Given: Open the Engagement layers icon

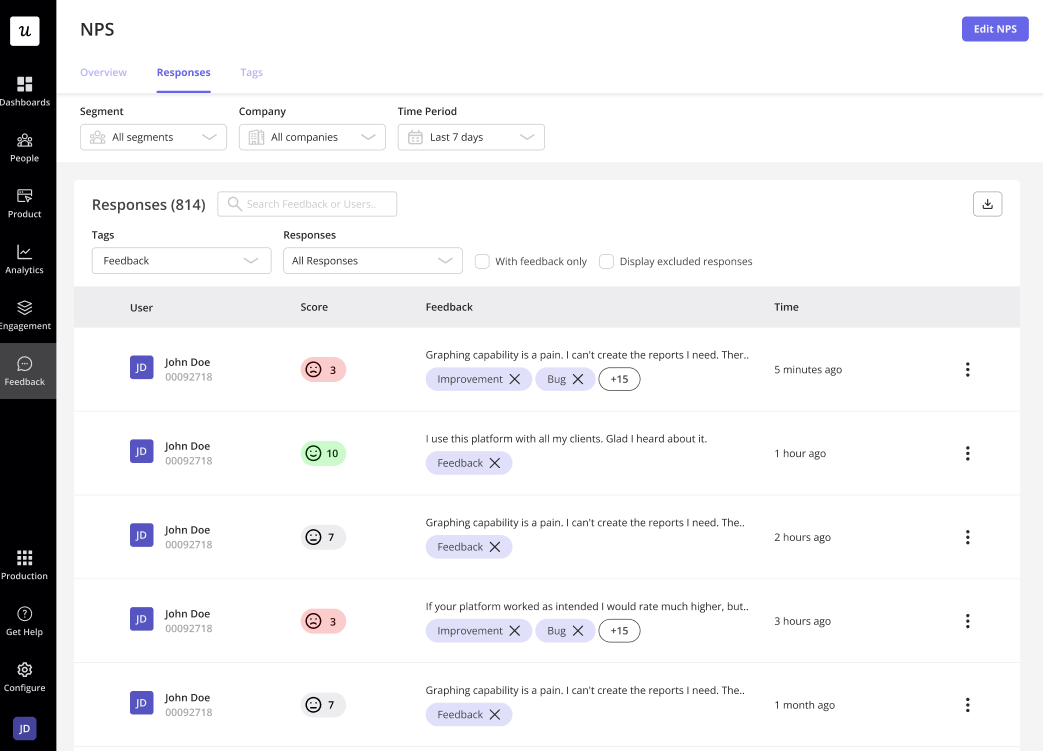Looking at the screenshot, I should point(25,315).
